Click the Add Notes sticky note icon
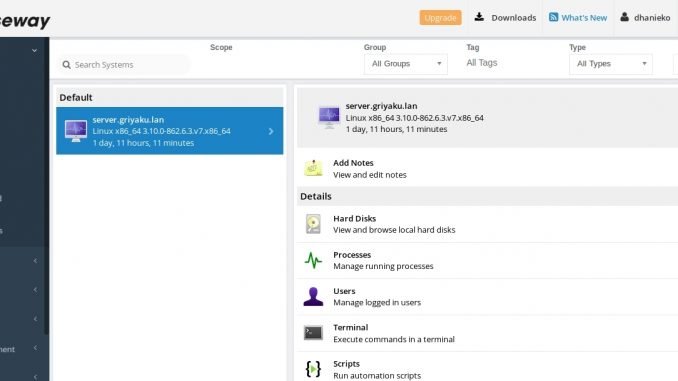 click(x=313, y=168)
